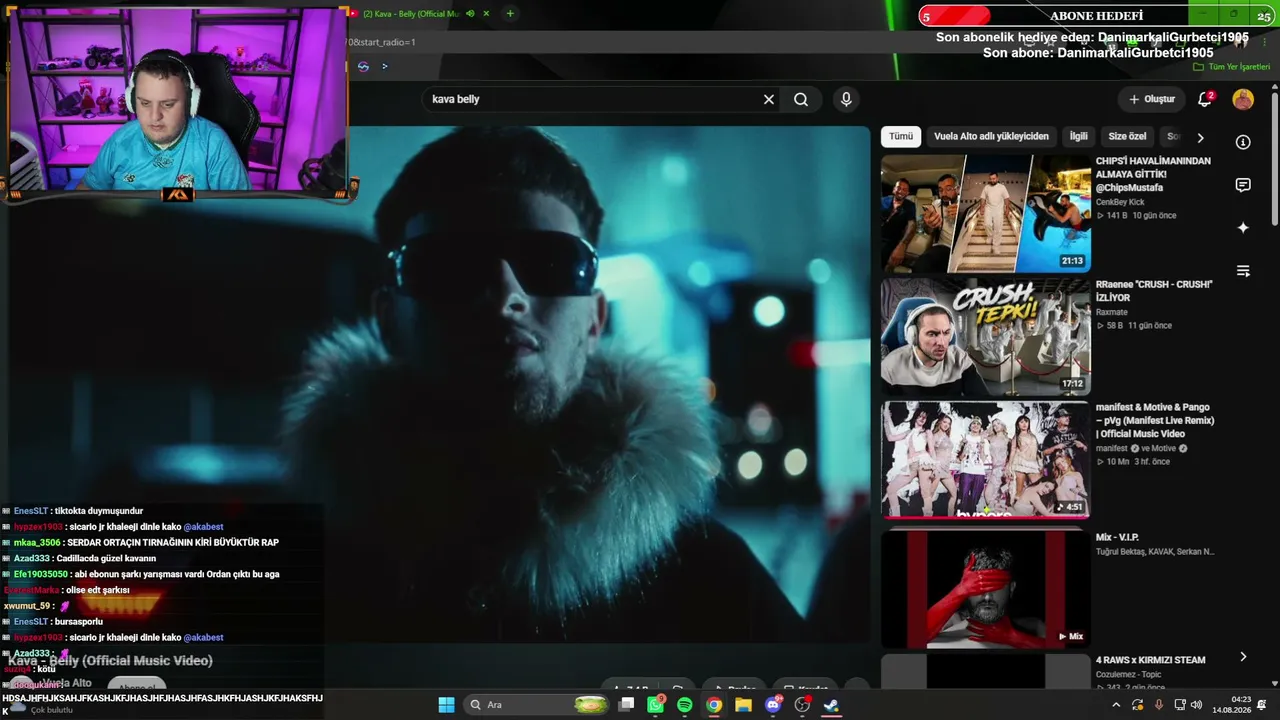Switch to Google Chrome on the taskbar
Screen dimensions: 1280x720
click(714, 705)
